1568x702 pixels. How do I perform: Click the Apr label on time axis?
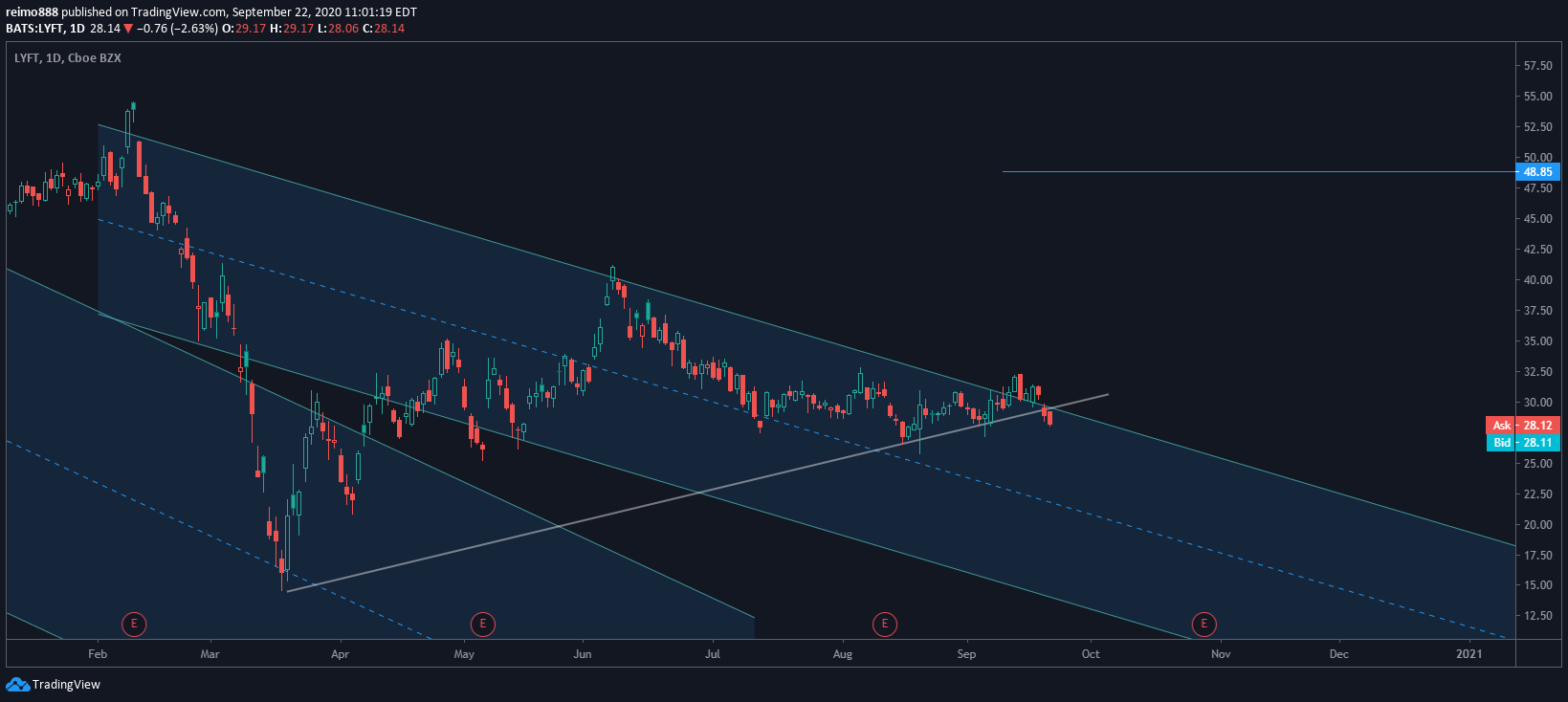[x=340, y=654]
